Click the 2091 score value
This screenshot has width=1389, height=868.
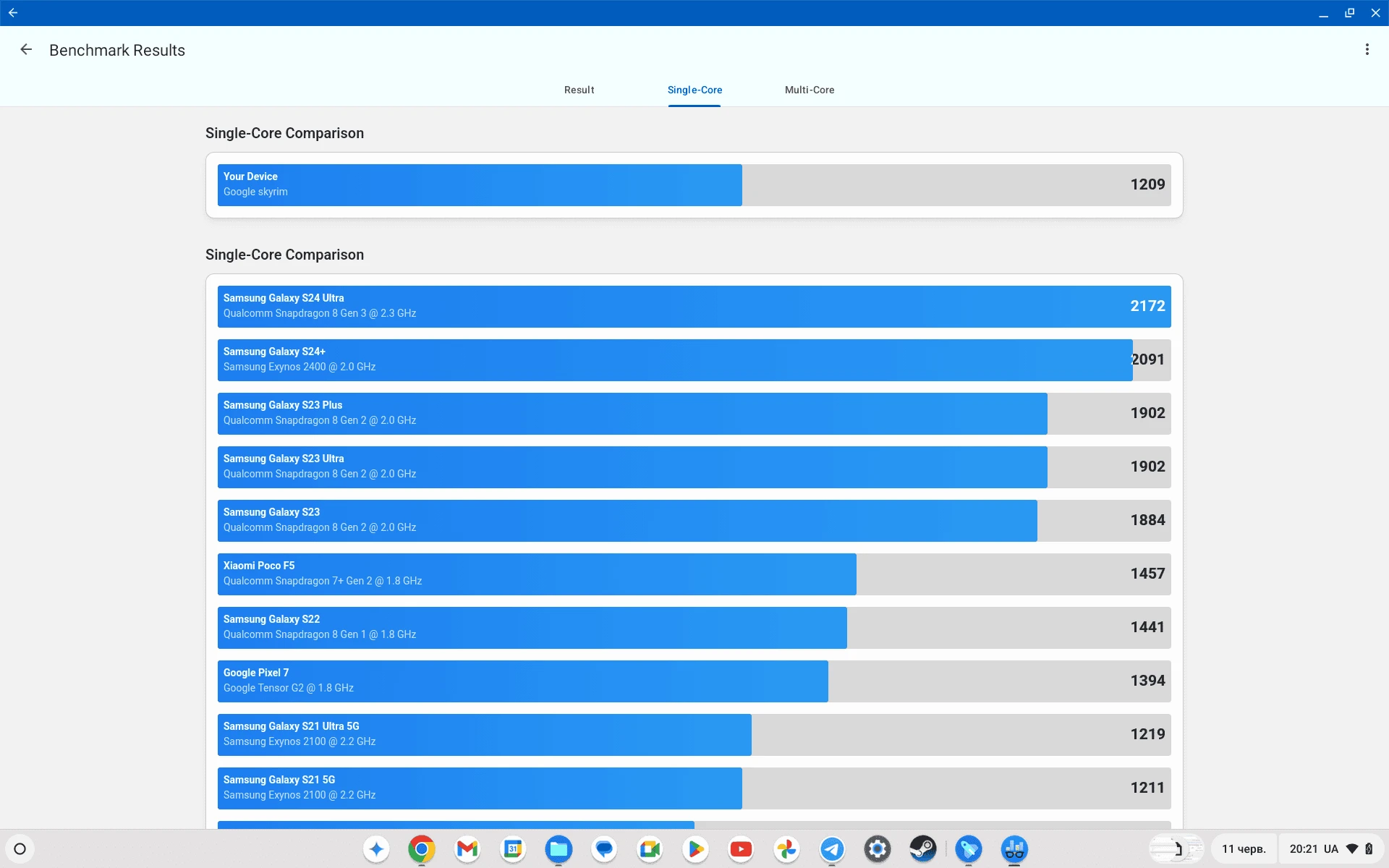[x=1147, y=359]
